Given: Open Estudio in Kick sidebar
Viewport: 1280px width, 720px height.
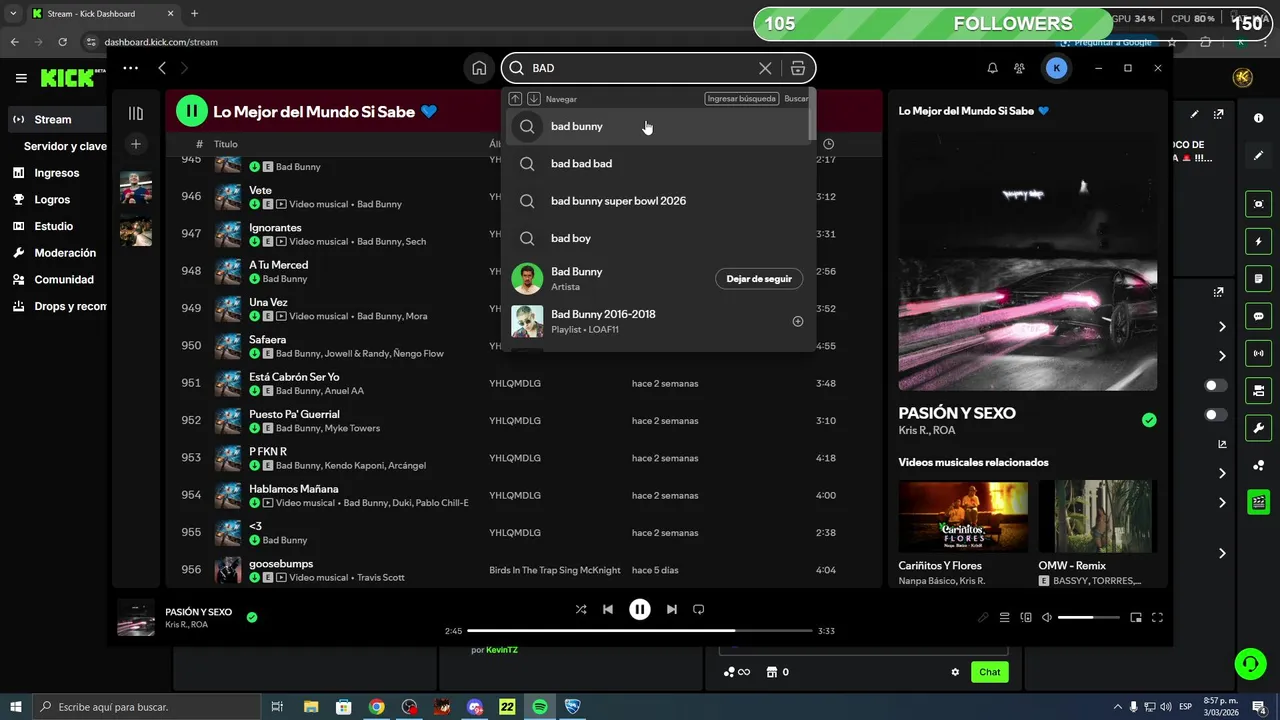Looking at the screenshot, I should pyautogui.click(x=54, y=226).
